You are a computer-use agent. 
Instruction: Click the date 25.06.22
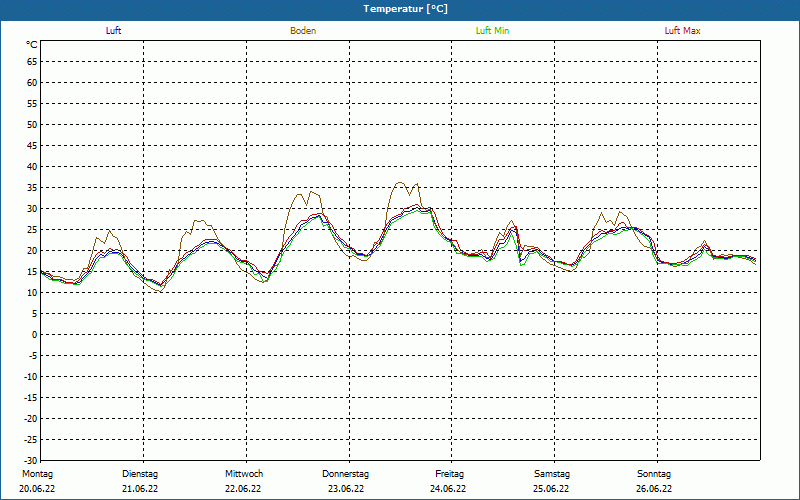click(551, 489)
